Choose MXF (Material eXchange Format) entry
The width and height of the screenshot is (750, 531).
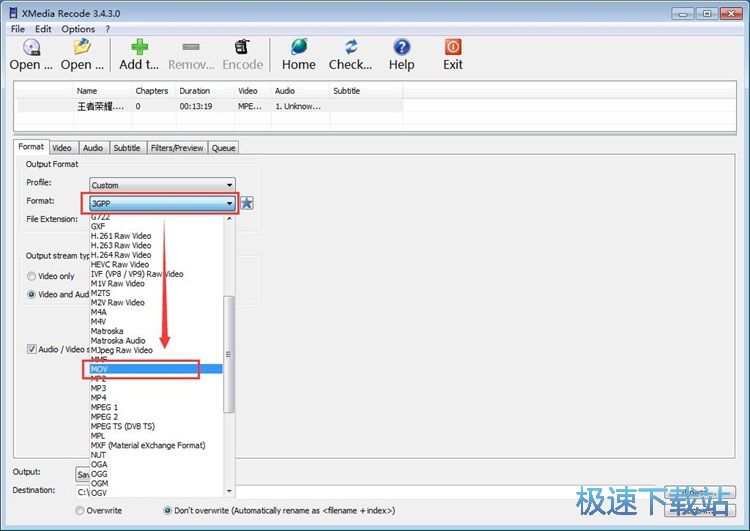156,445
